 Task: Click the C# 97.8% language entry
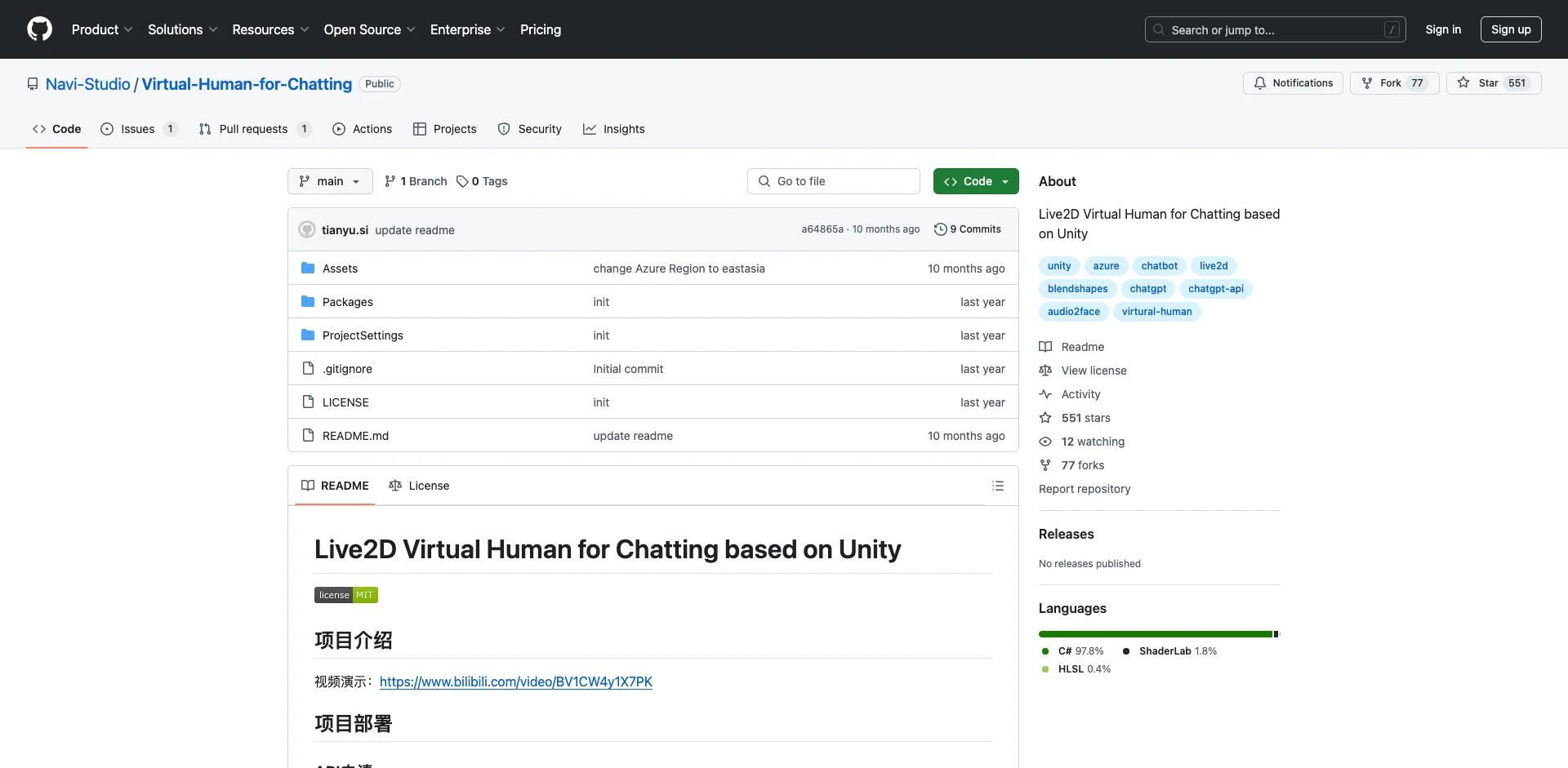click(x=1072, y=651)
